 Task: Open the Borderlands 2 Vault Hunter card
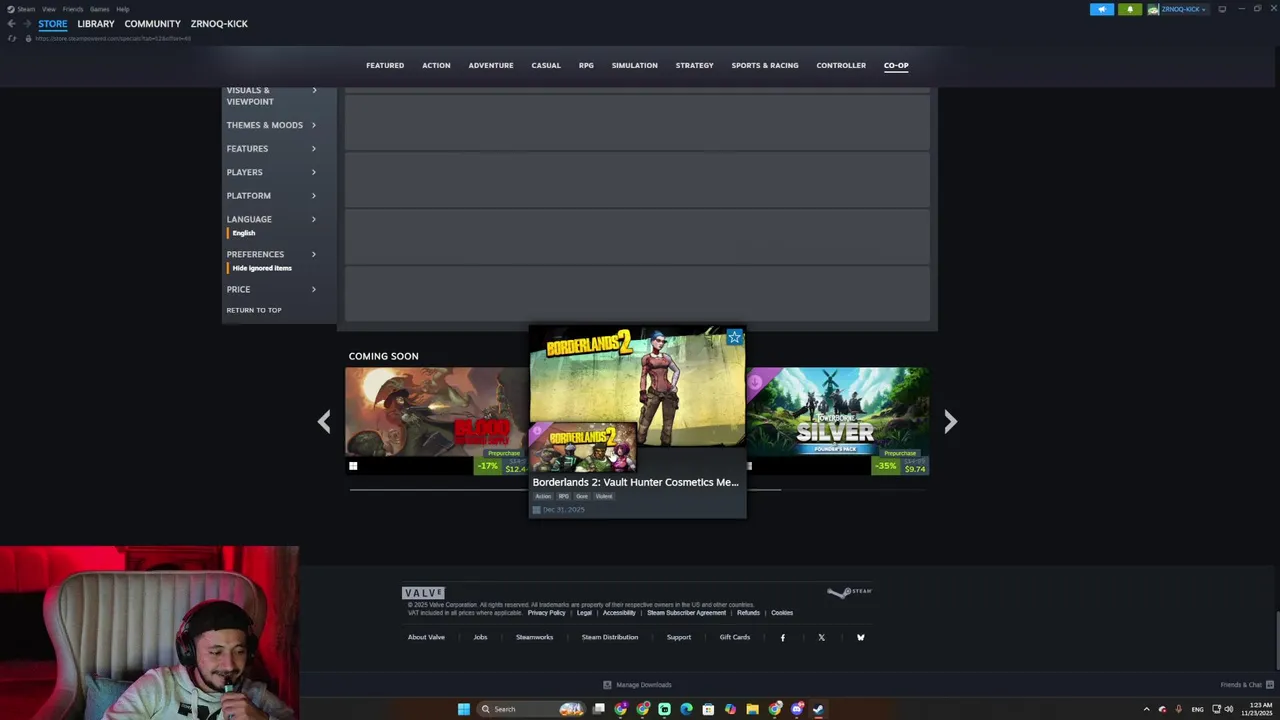point(637,421)
